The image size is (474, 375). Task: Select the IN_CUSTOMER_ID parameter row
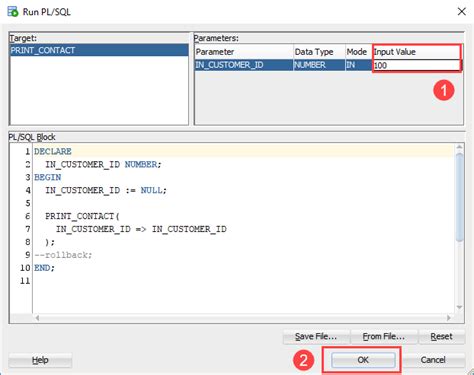[x=328, y=65]
